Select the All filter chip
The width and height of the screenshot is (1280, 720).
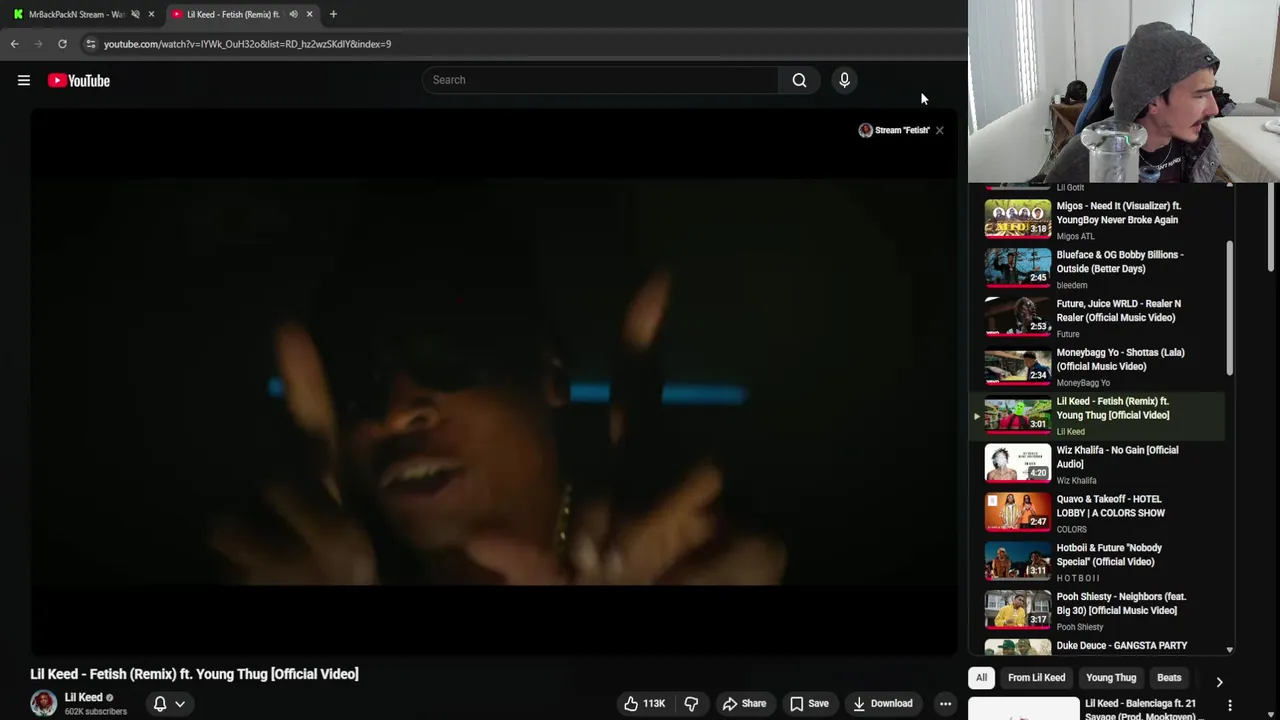pos(981,678)
